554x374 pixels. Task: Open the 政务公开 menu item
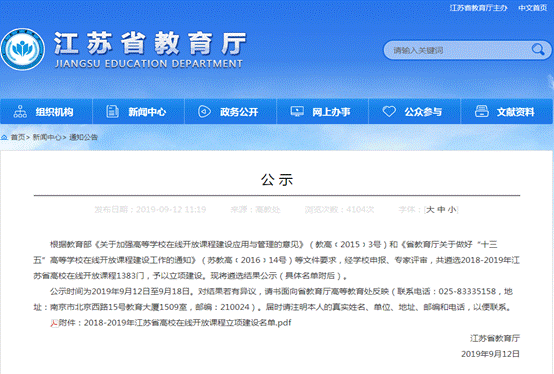[231, 112]
